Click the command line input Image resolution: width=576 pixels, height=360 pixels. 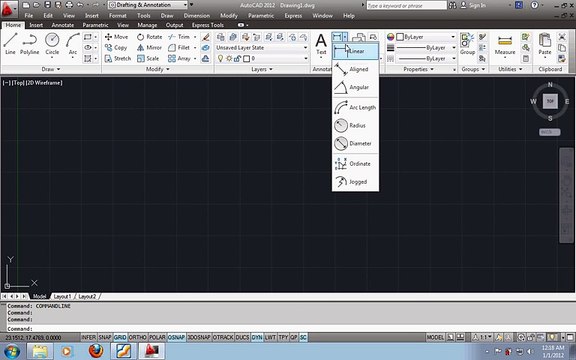tap(287, 329)
